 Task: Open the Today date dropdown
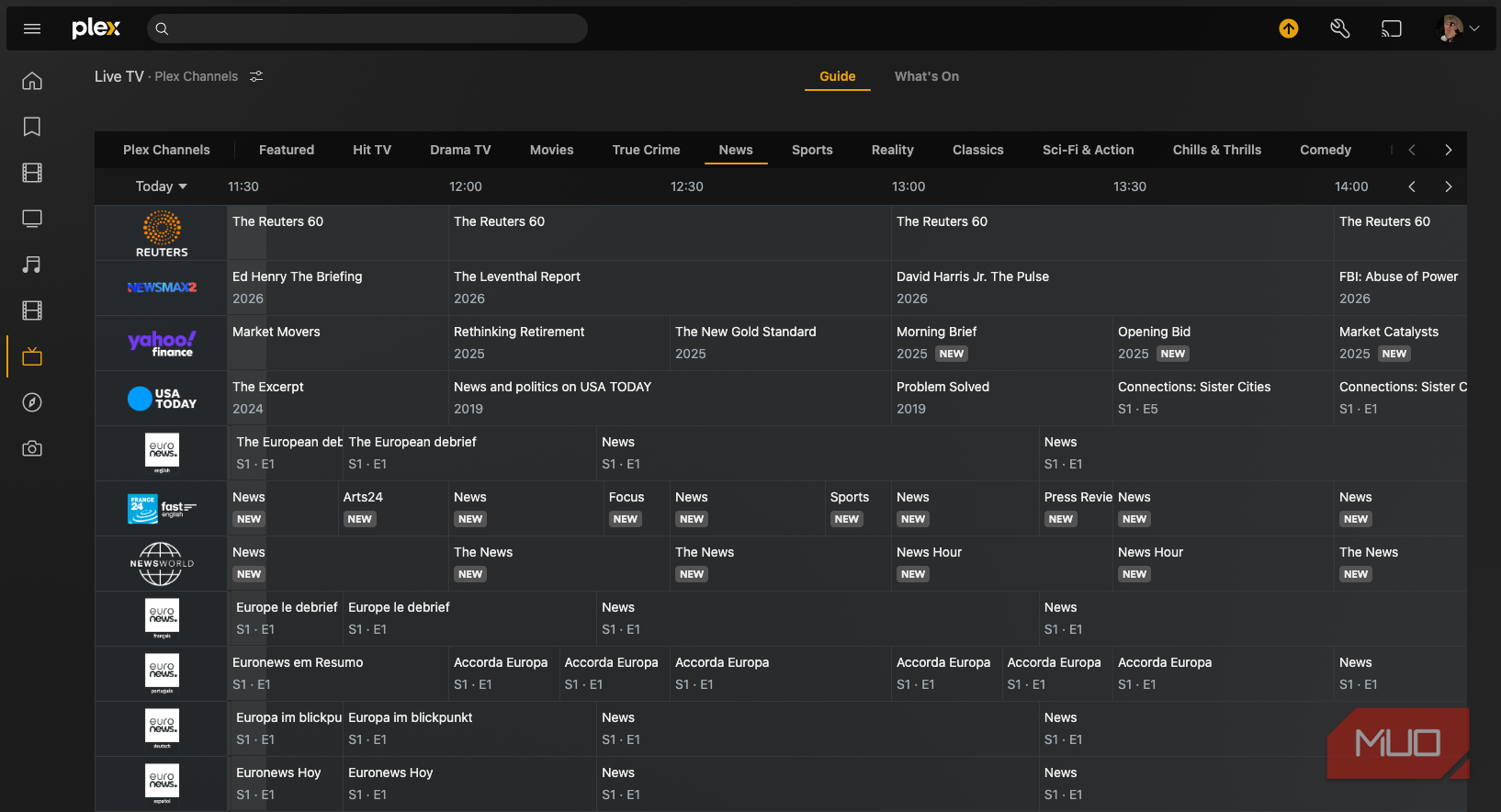click(162, 186)
